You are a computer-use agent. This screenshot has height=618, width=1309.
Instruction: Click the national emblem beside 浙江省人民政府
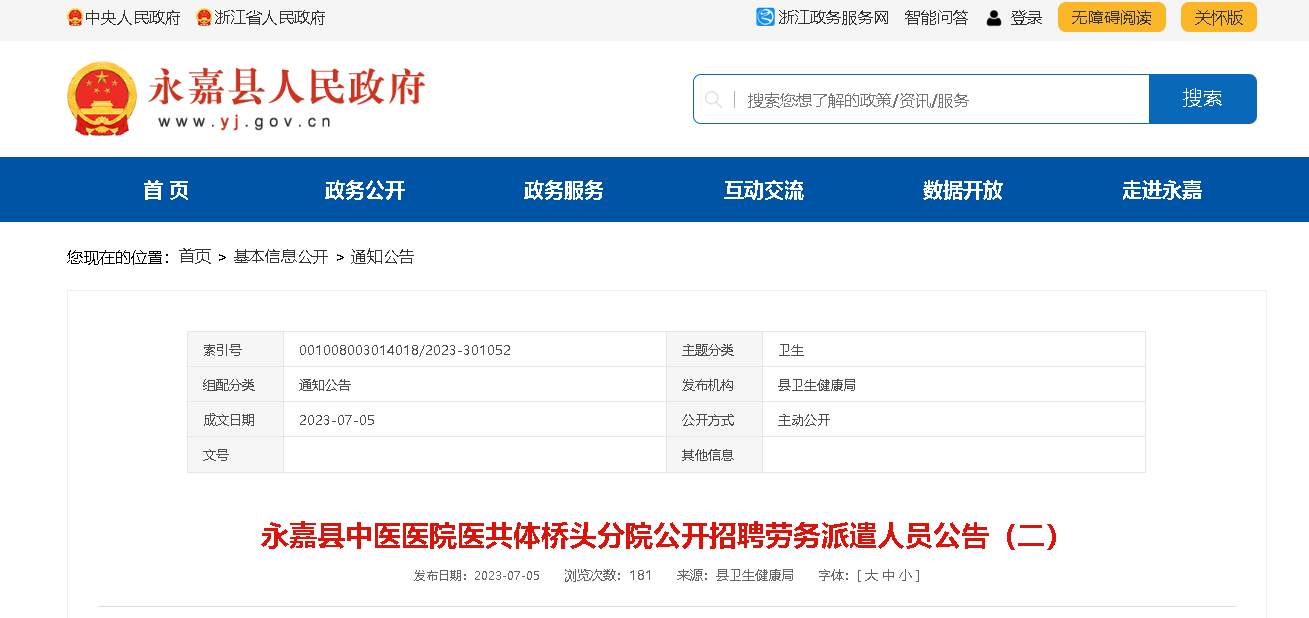[204, 18]
